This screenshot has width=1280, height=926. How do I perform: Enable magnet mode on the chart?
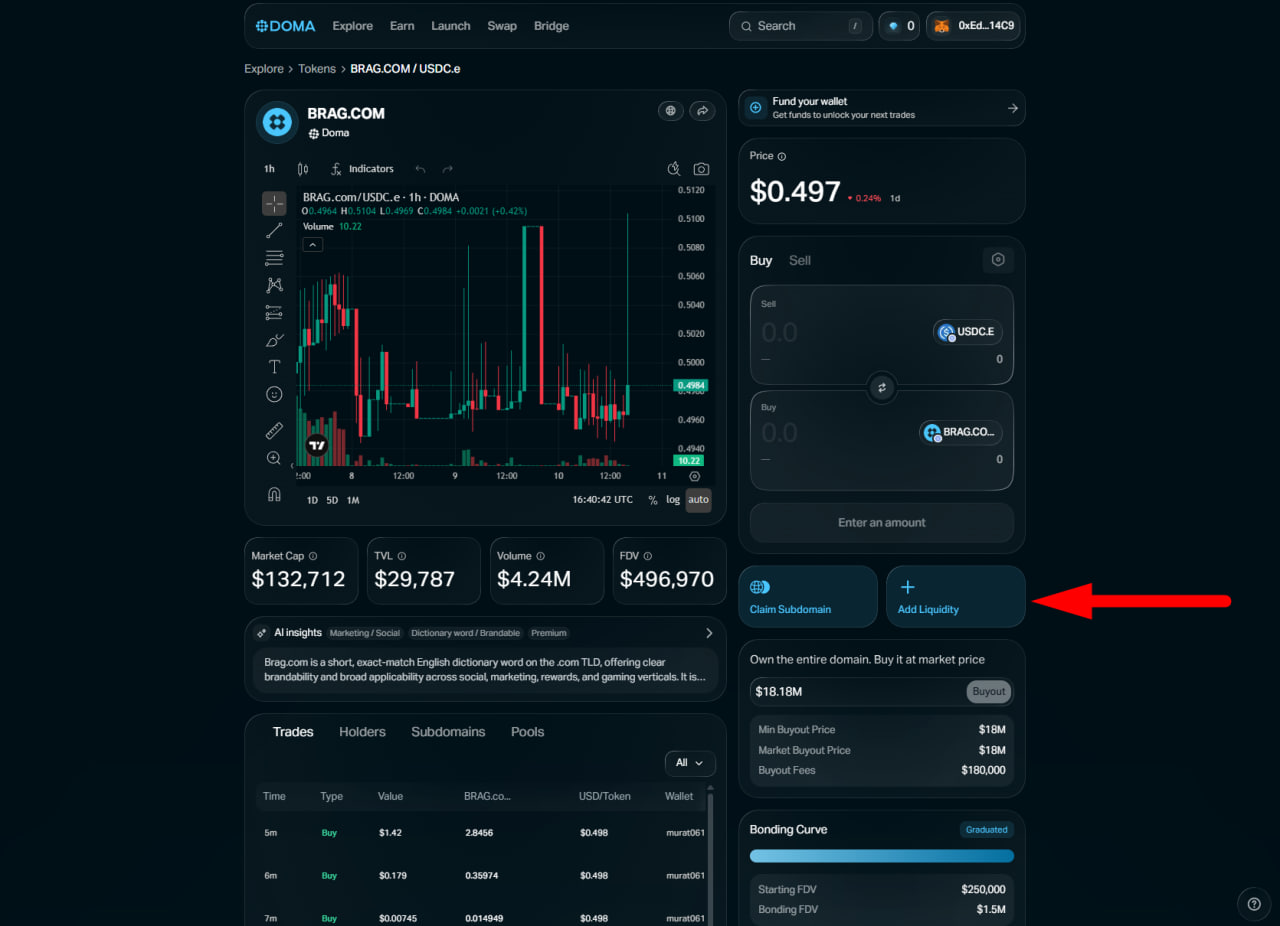(274, 494)
